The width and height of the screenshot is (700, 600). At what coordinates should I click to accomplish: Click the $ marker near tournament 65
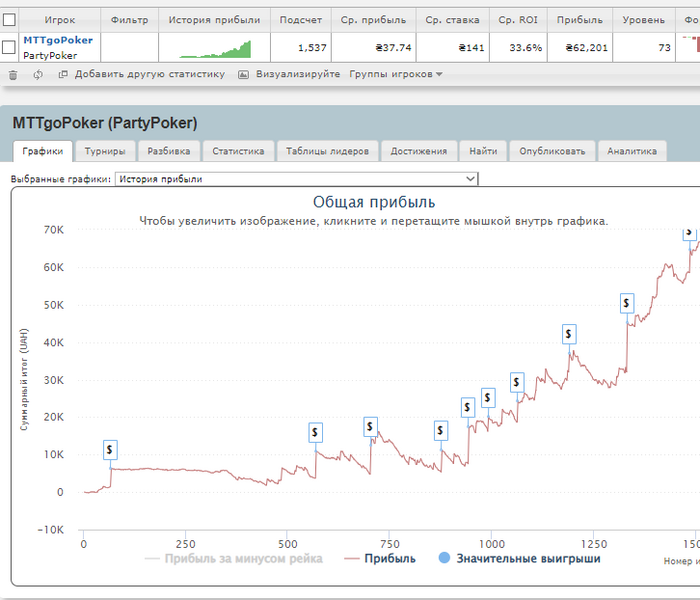[110, 450]
